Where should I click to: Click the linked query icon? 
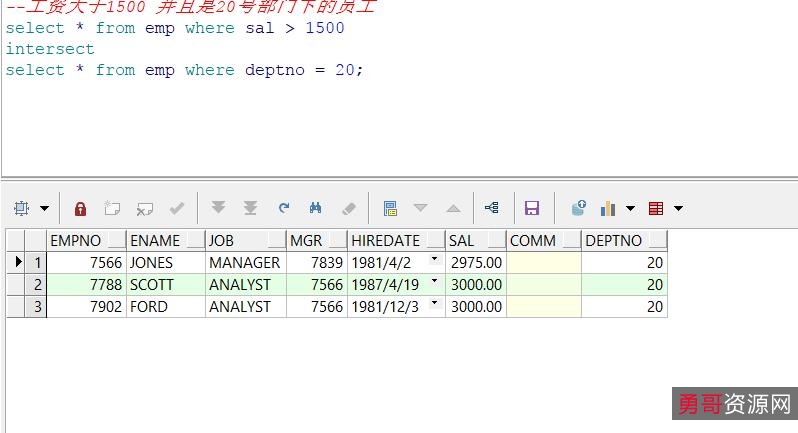[x=491, y=208]
